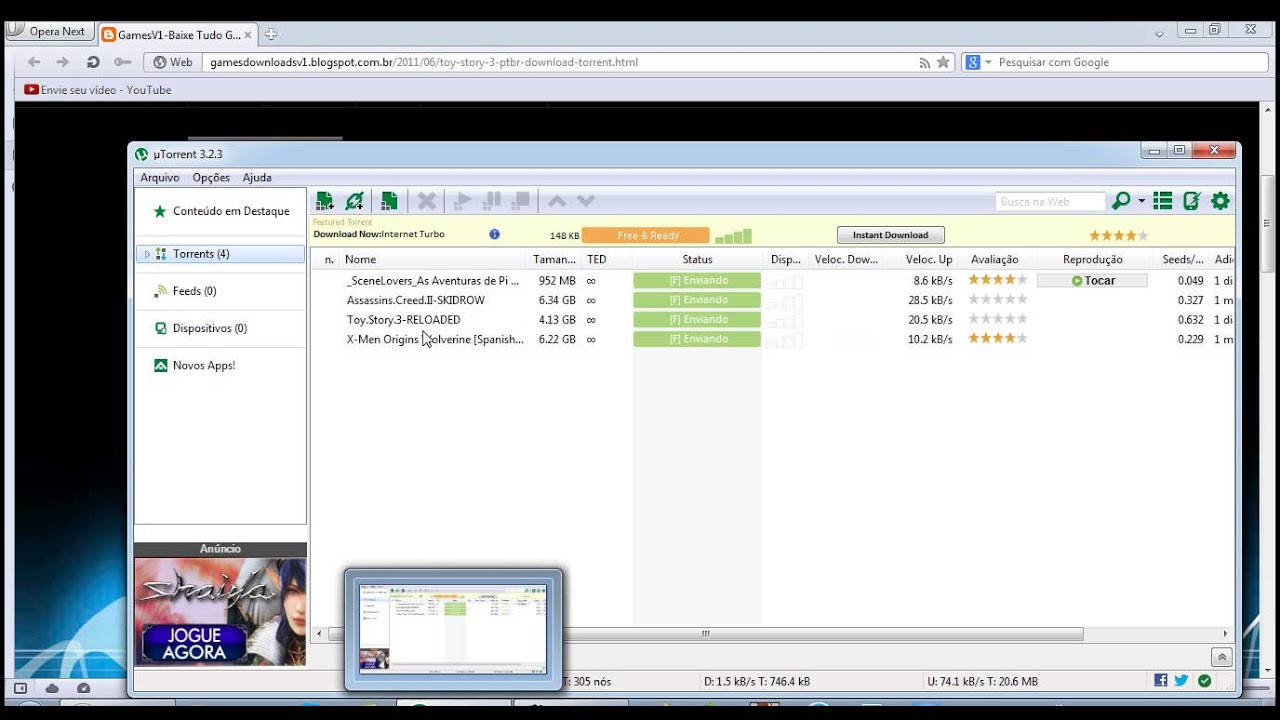
Task: Click the Jogue Agora ad banner
Action: 220,611
